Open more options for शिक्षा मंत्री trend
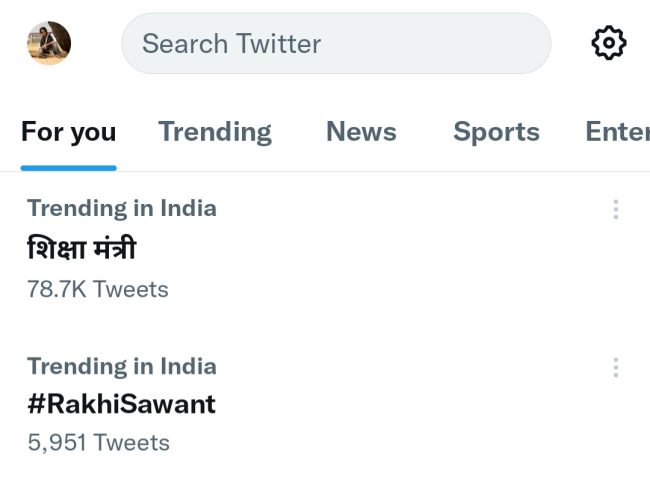This screenshot has width=650, height=485. 615,209
